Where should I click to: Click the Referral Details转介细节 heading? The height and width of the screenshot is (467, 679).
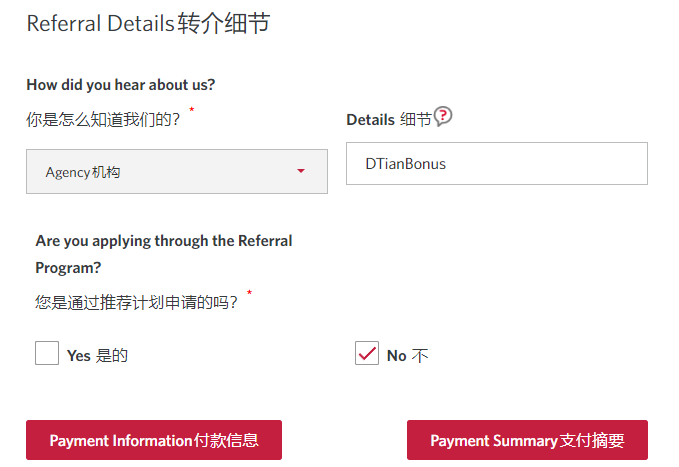pos(149,23)
